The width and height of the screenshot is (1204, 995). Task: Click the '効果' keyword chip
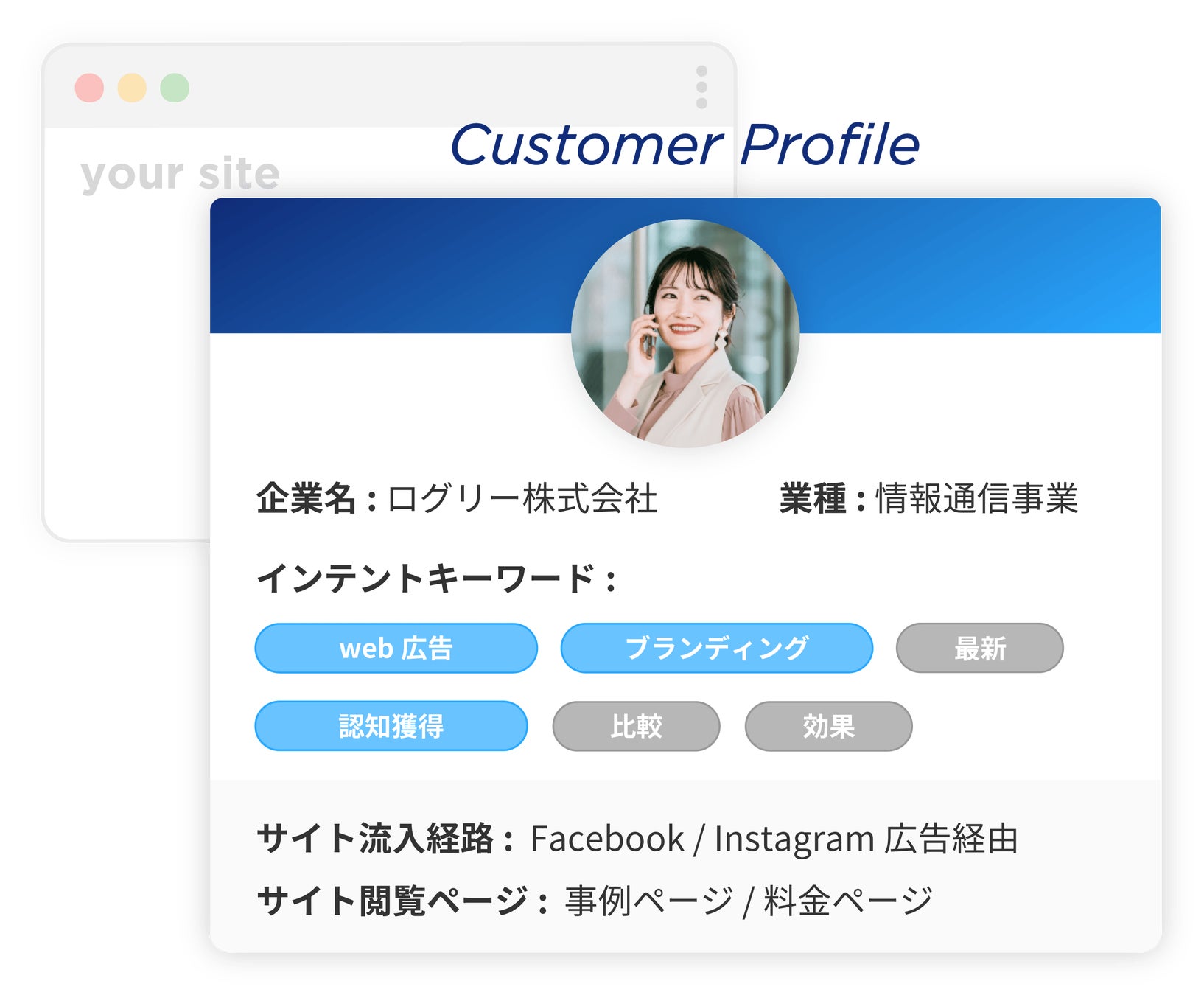[828, 726]
